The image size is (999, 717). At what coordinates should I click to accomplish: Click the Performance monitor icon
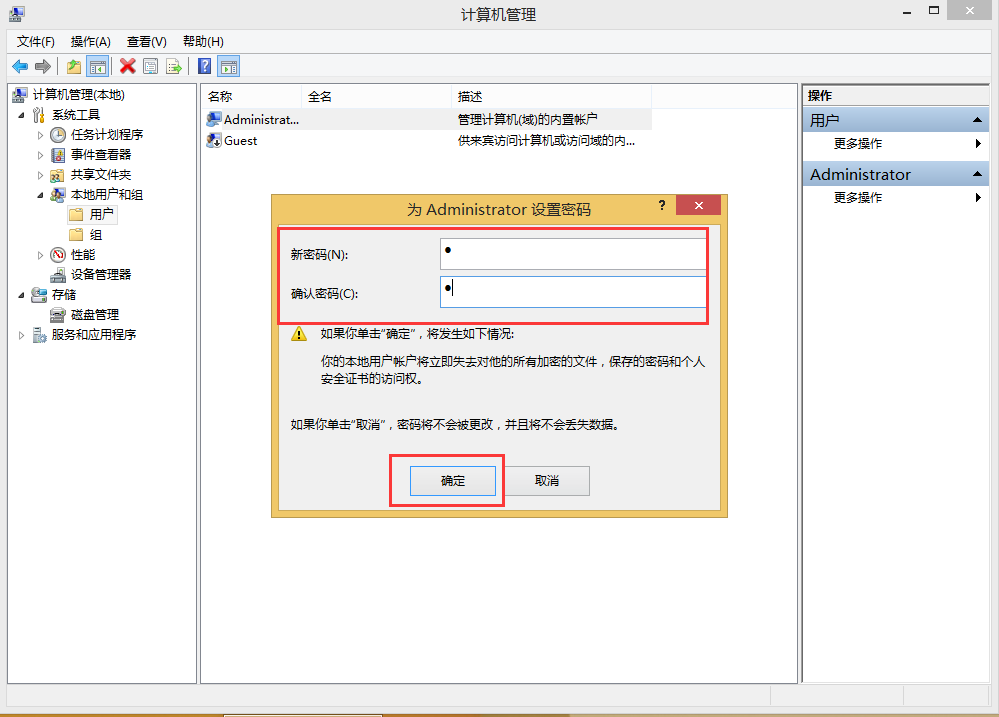[58, 255]
